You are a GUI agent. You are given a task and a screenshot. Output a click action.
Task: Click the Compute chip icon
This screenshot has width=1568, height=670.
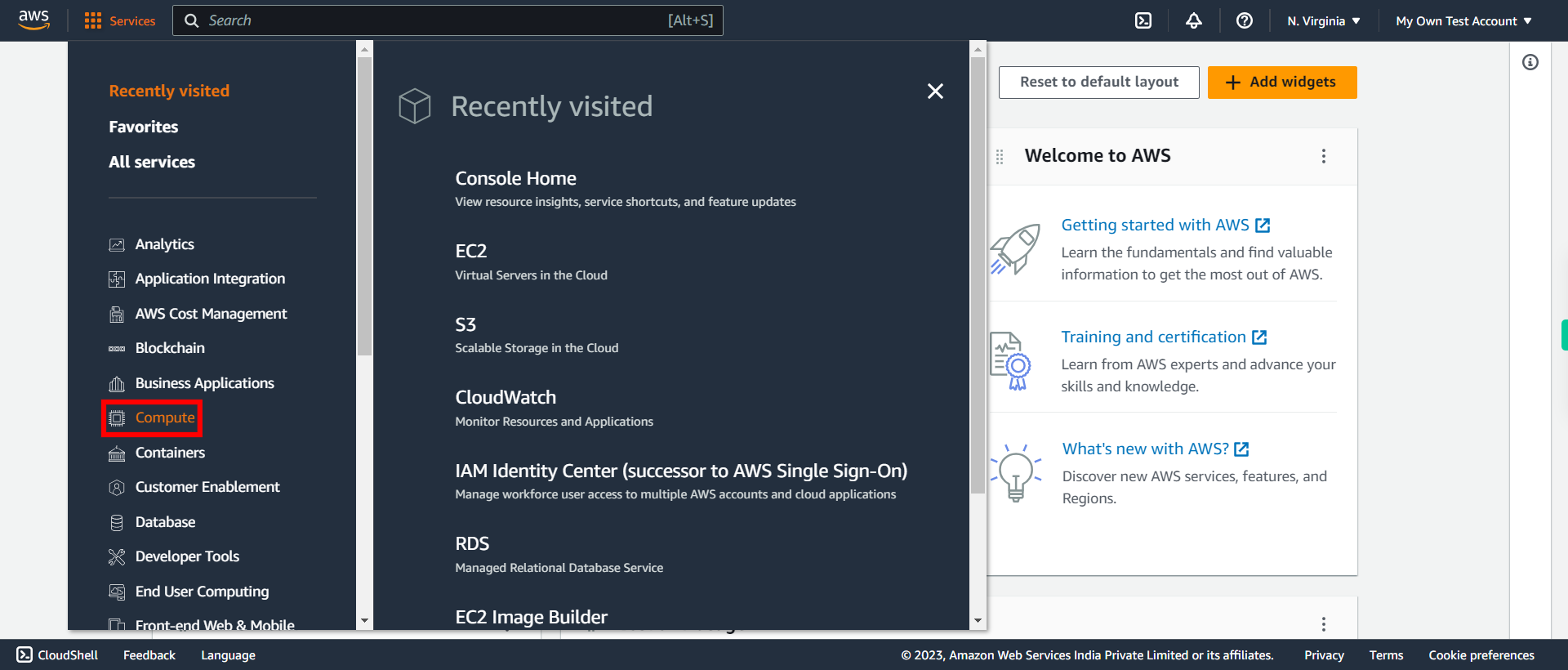pos(117,418)
